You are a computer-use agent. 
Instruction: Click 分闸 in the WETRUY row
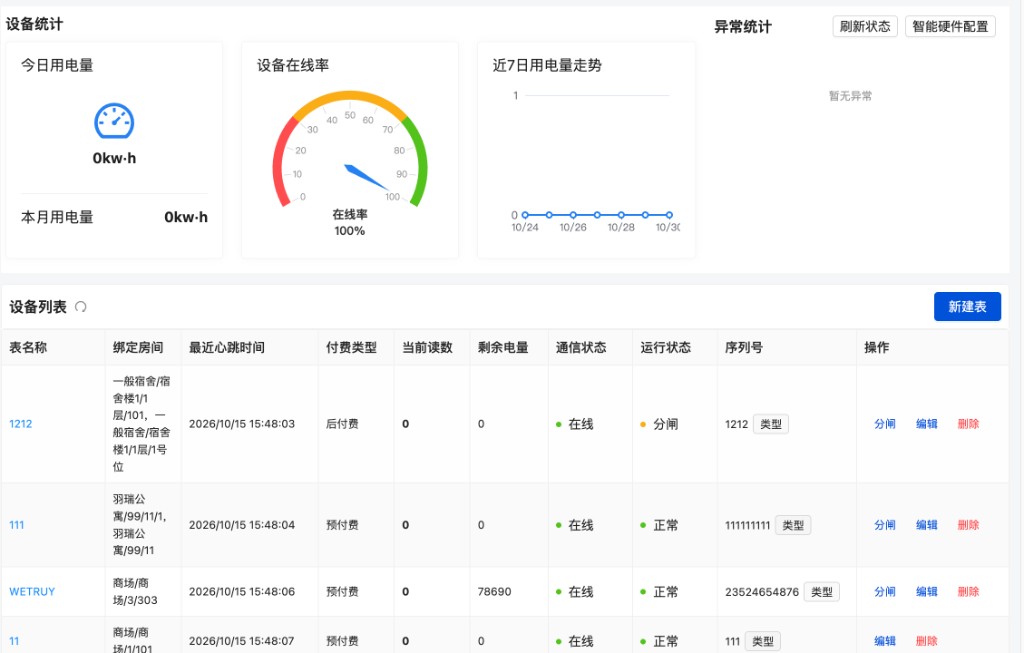[885, 592]
